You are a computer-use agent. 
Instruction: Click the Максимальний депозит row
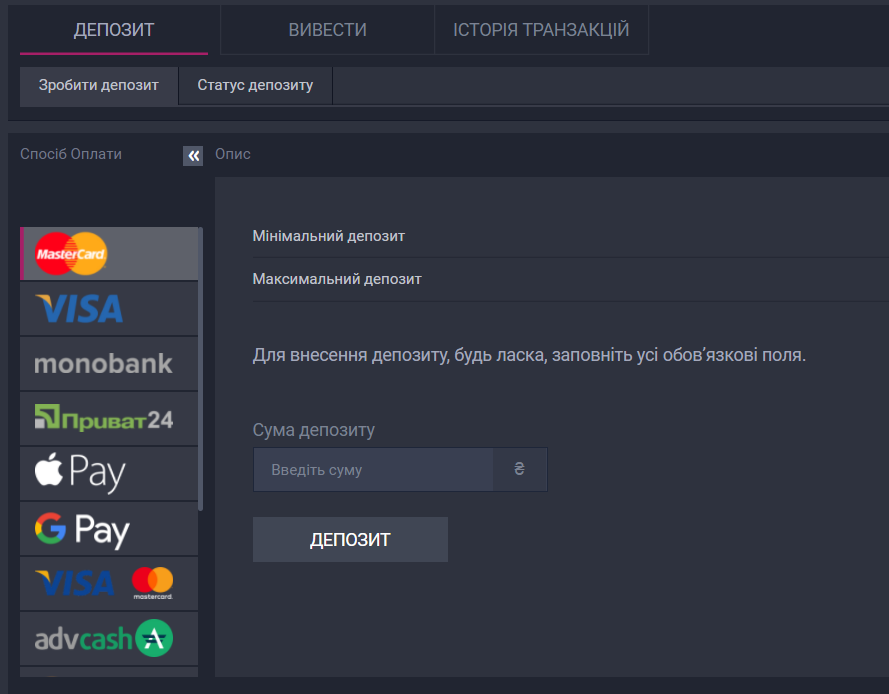[x=570, y=279]
